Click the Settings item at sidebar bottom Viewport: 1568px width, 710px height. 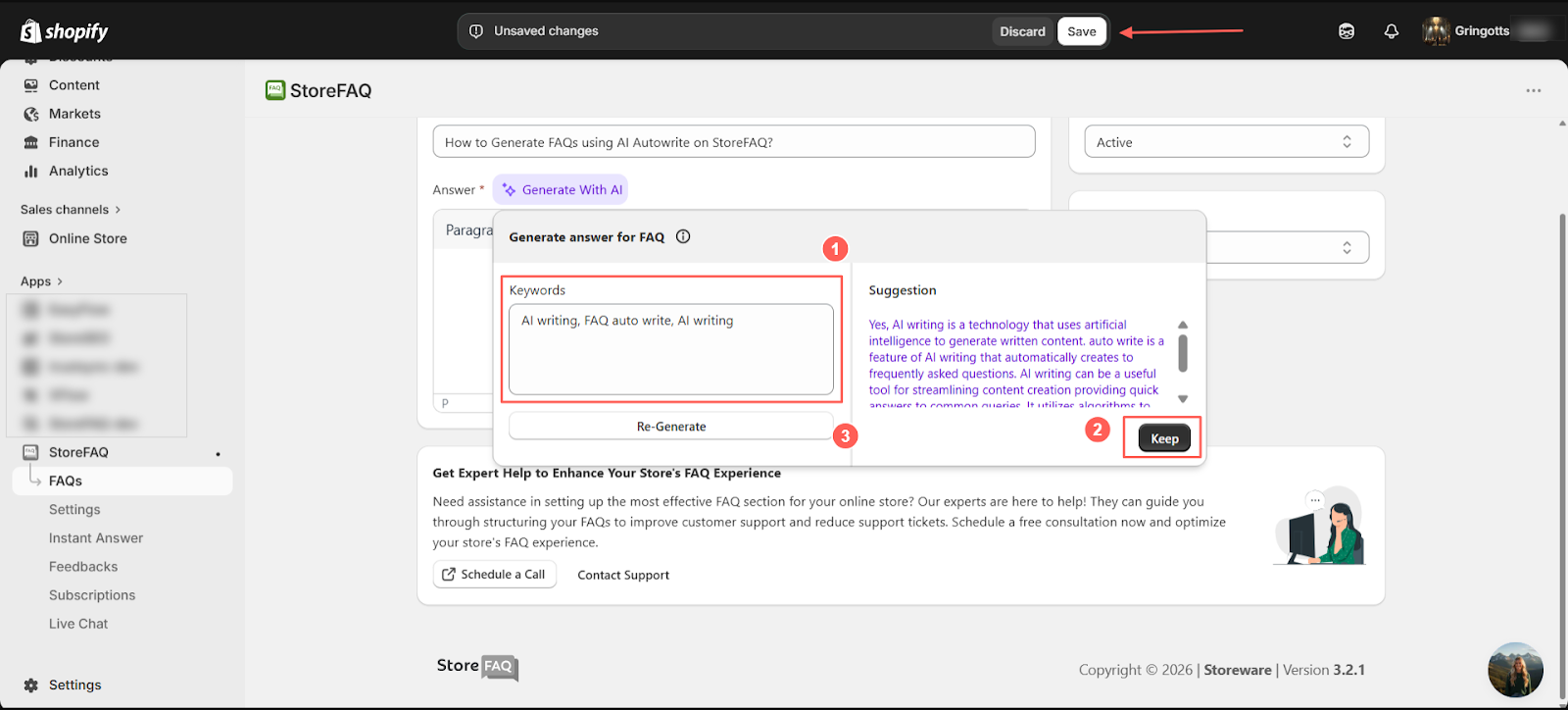pyautogui.click(x=74, y=685)
